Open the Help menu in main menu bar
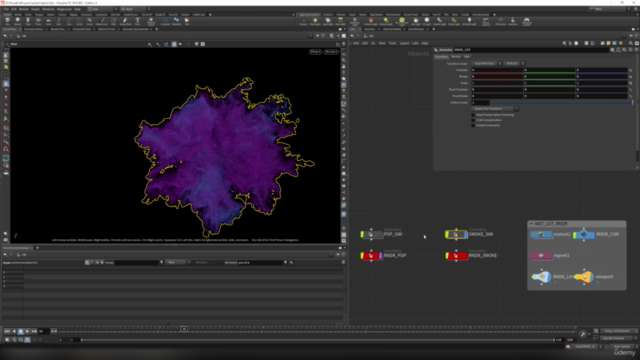 (x=77, y=9)
